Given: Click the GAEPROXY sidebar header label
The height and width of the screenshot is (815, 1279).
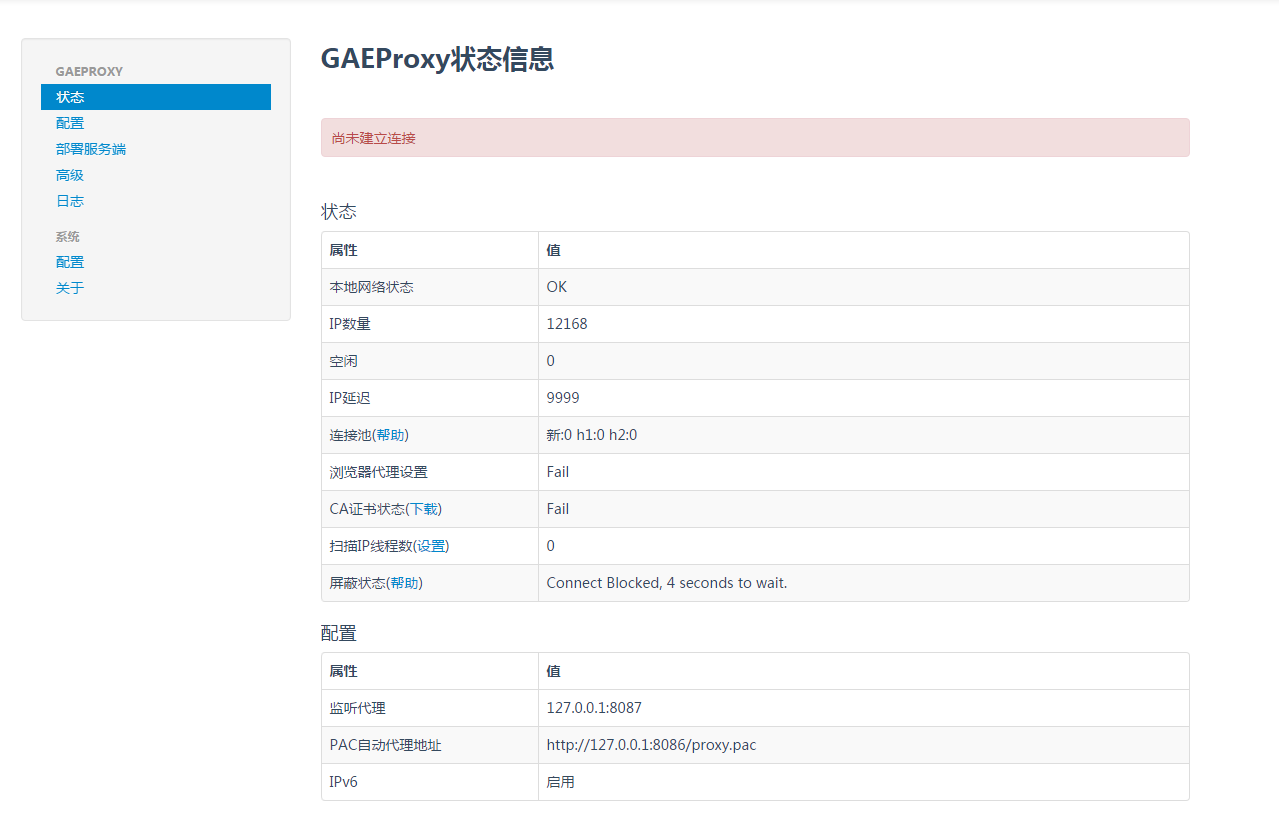Looking at the screenshot, I should pos(89,71).
